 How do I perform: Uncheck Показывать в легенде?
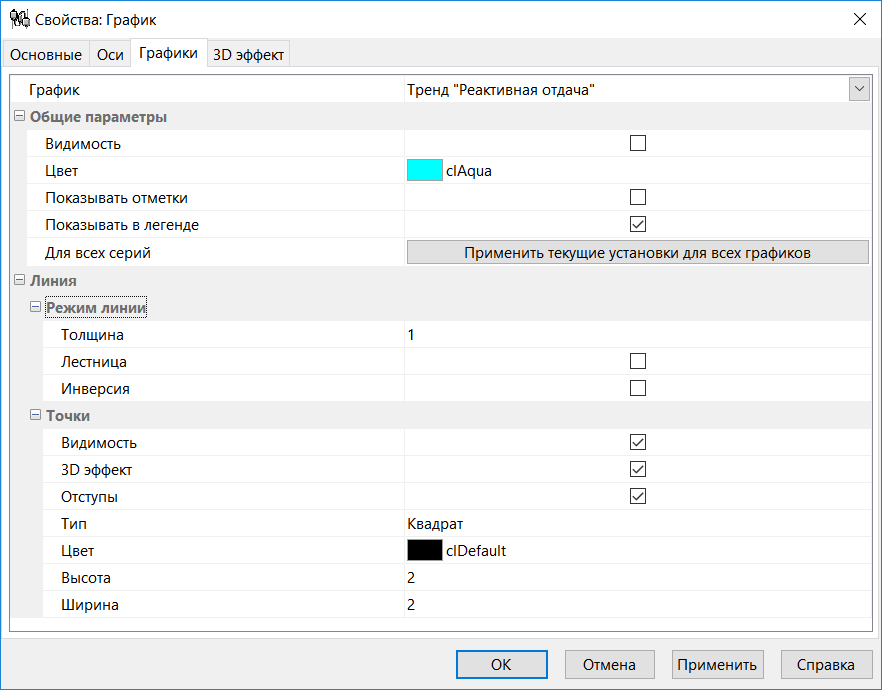(x=637, y=224)
